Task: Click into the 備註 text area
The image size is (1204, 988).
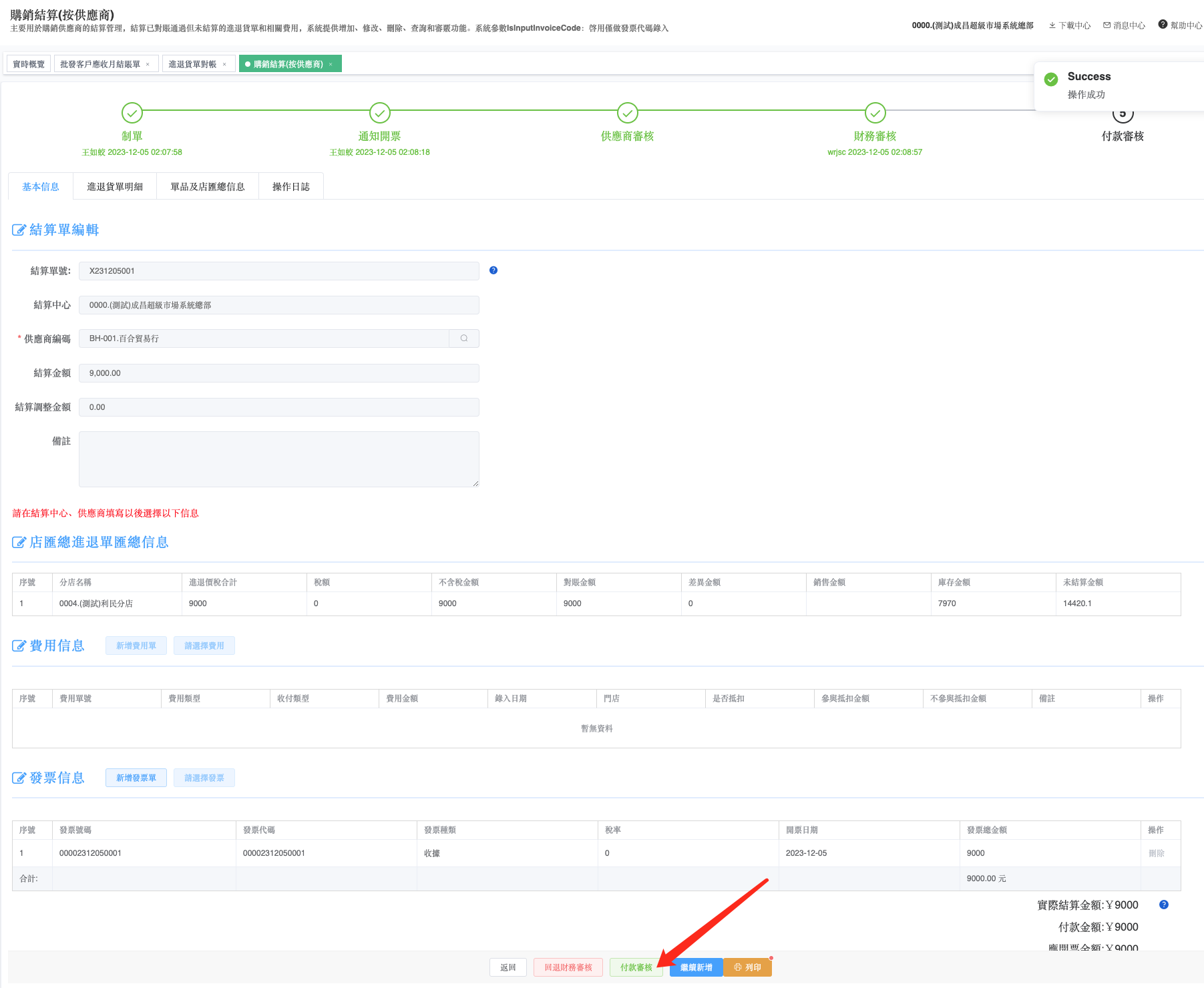Action: coord(279,459)
